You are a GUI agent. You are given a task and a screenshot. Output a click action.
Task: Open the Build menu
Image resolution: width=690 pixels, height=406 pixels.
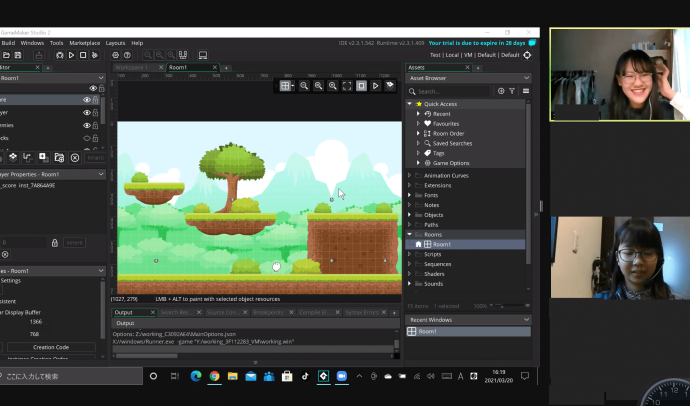coord(8,43)
